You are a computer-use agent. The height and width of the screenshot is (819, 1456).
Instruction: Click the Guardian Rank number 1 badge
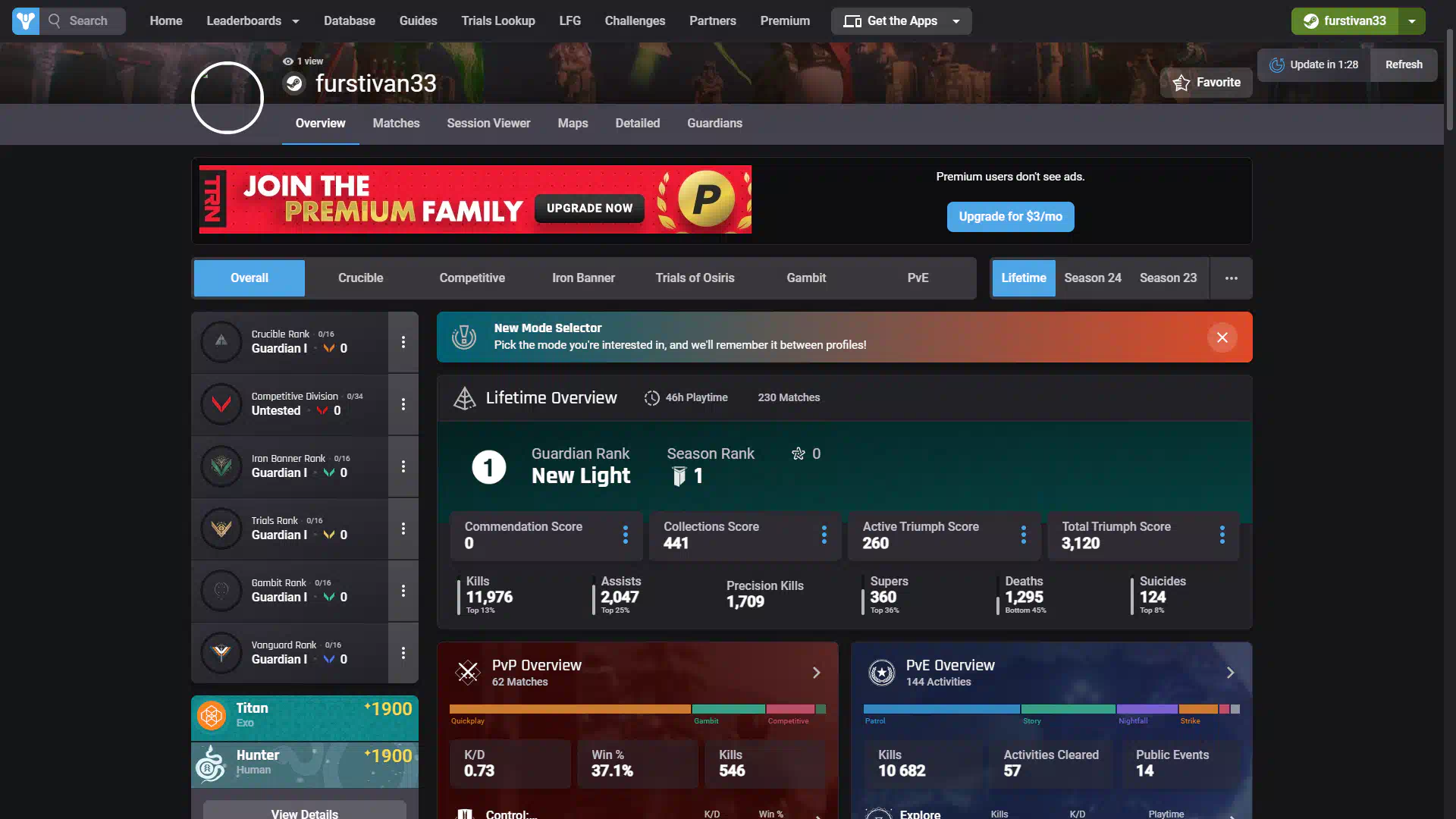tap(489, 467)
